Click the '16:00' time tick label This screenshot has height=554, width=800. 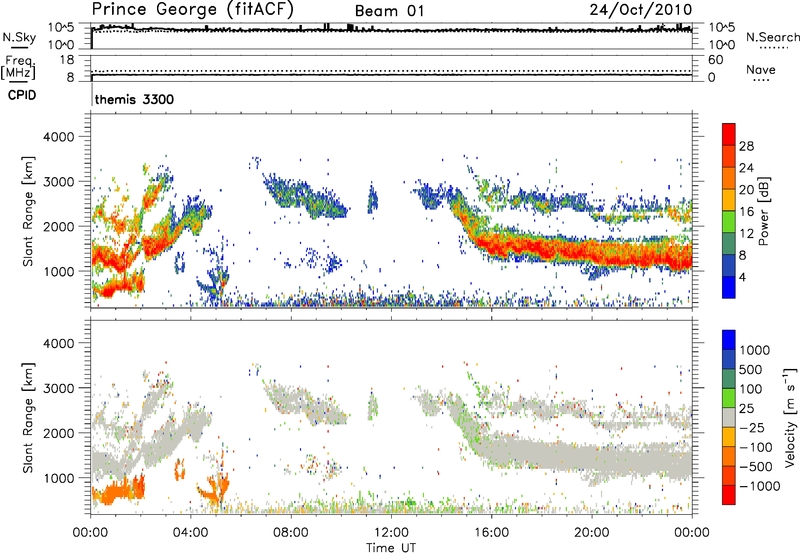(491, 533)
